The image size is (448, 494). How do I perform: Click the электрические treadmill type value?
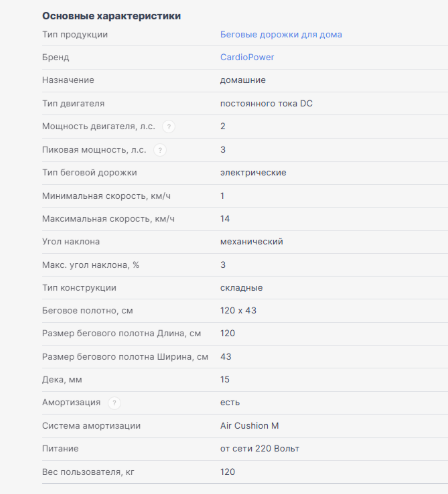pos(253,173)
